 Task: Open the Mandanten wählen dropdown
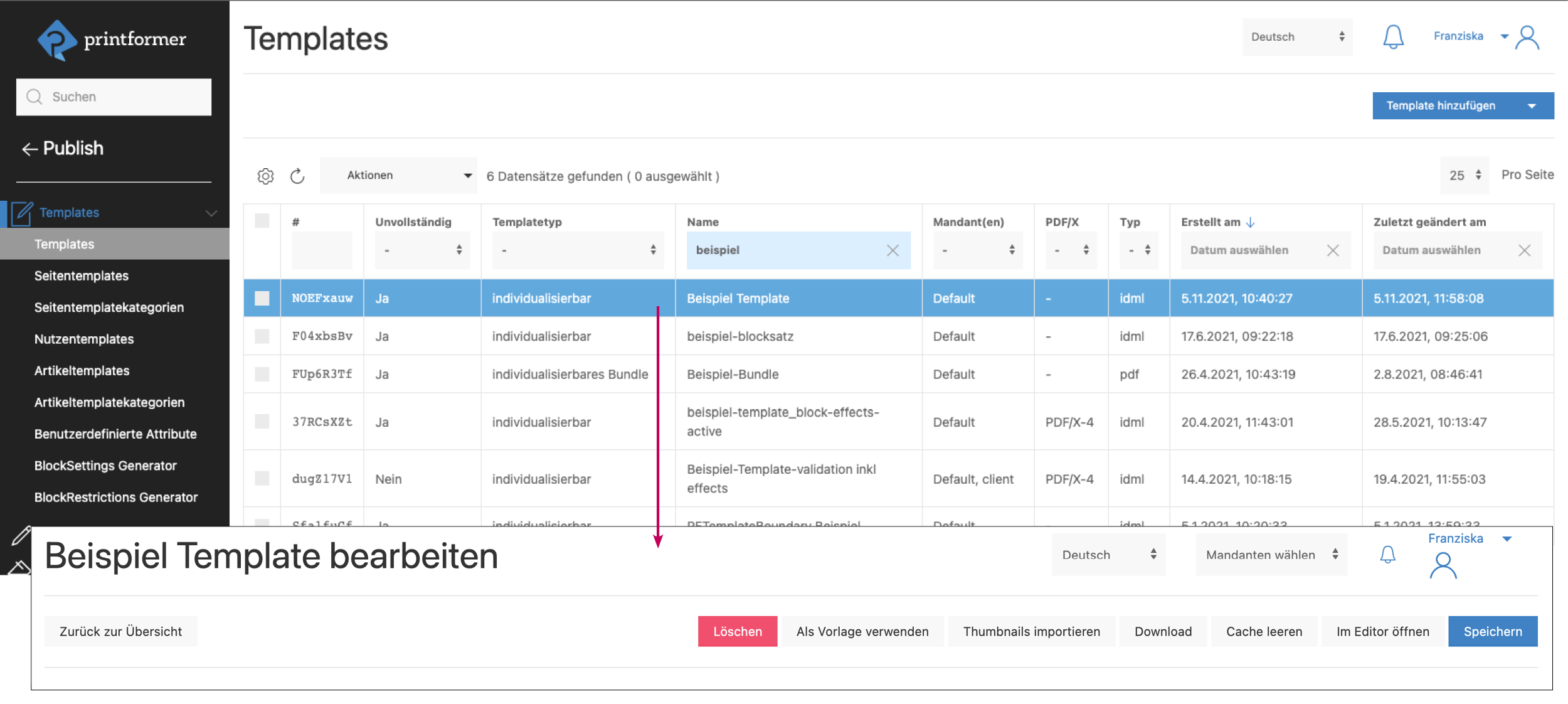point(1271,555)
